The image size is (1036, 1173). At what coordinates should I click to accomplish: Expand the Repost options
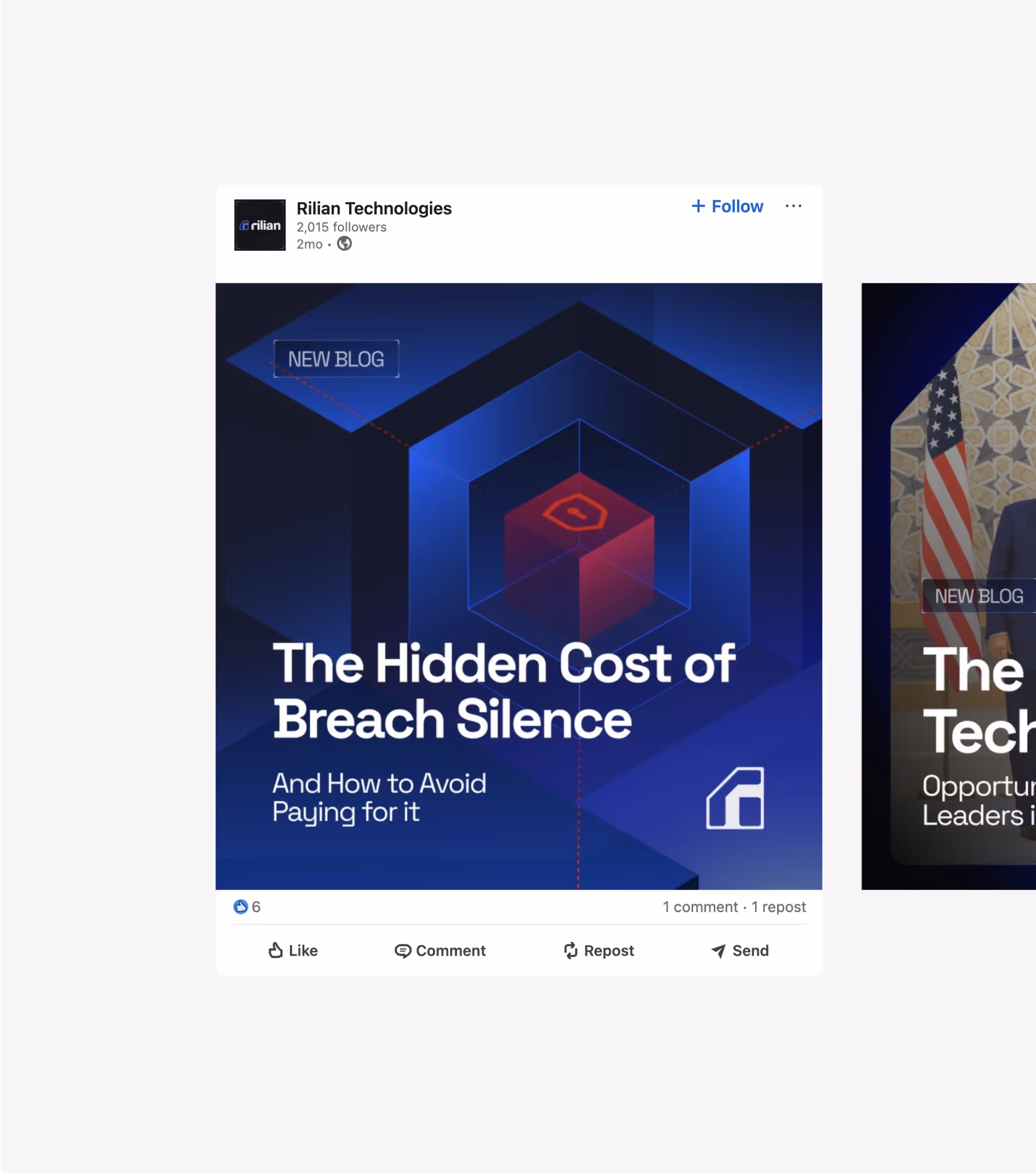pos(599,951)
